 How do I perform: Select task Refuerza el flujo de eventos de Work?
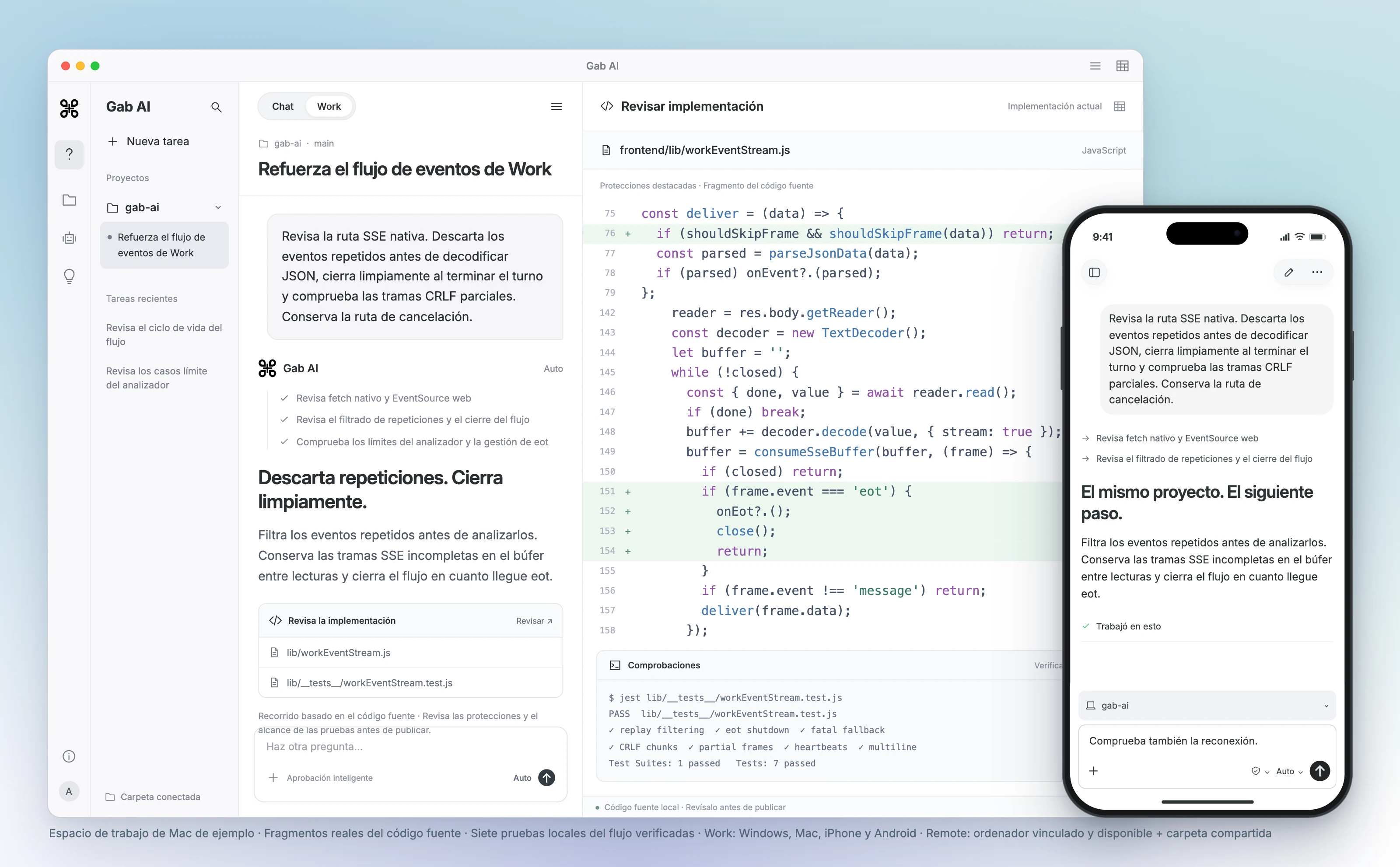pyautogui.click(x=164, y=245)
